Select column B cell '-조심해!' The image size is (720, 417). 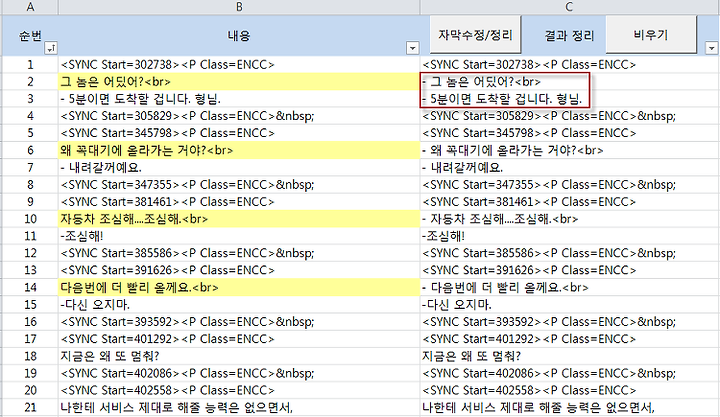click(x=239, y=236)
